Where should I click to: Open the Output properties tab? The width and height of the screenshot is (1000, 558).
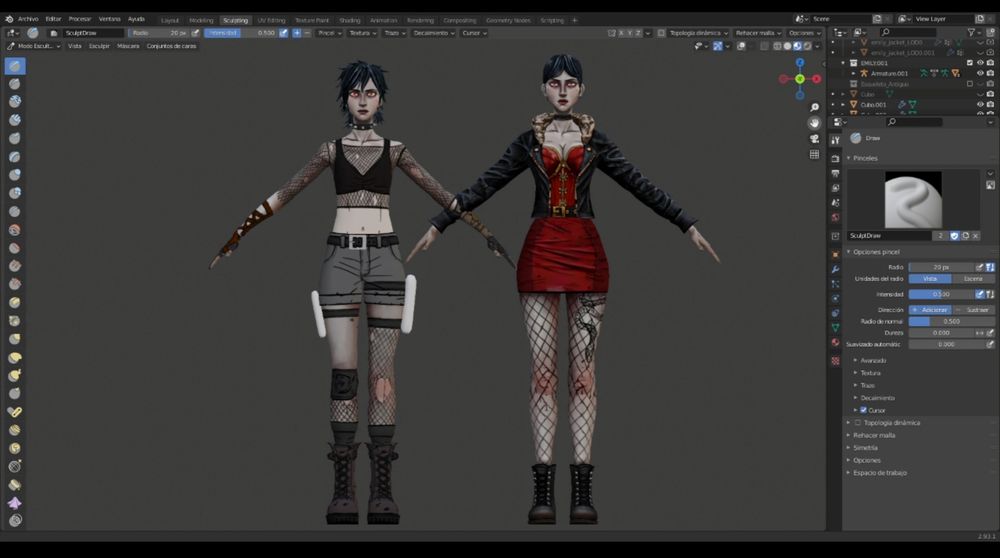coord(835,173)
